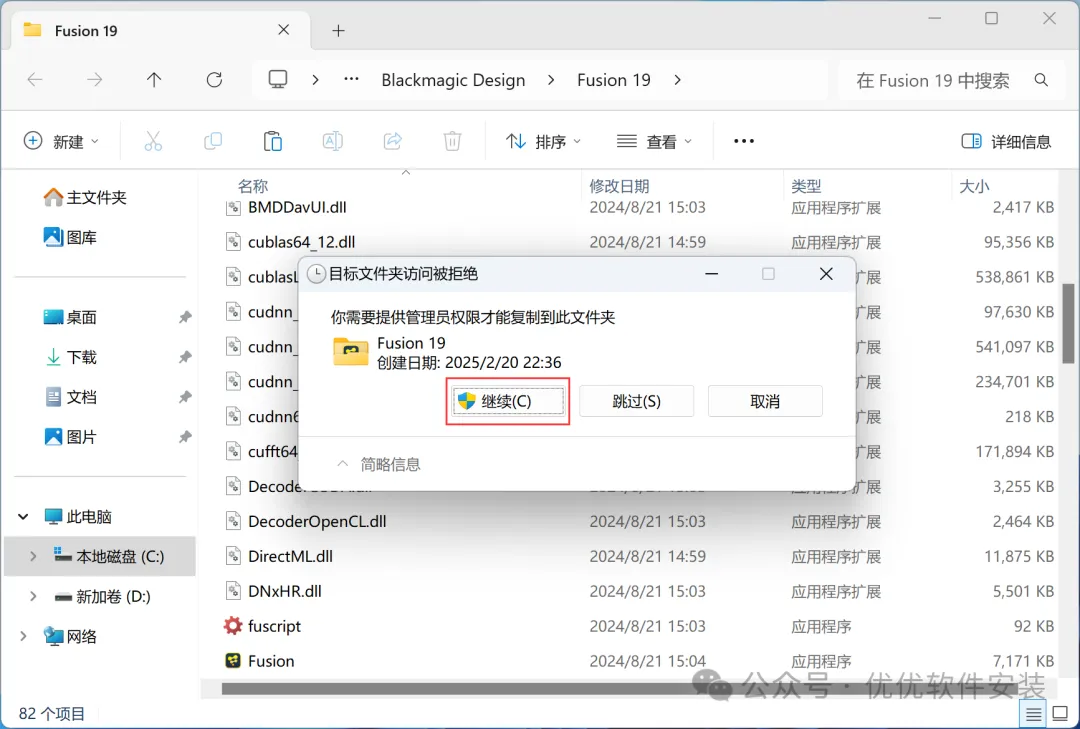Collapse 简略信息 in the dialog
This screenshot has width=1080, height=729.
(378, 464)
